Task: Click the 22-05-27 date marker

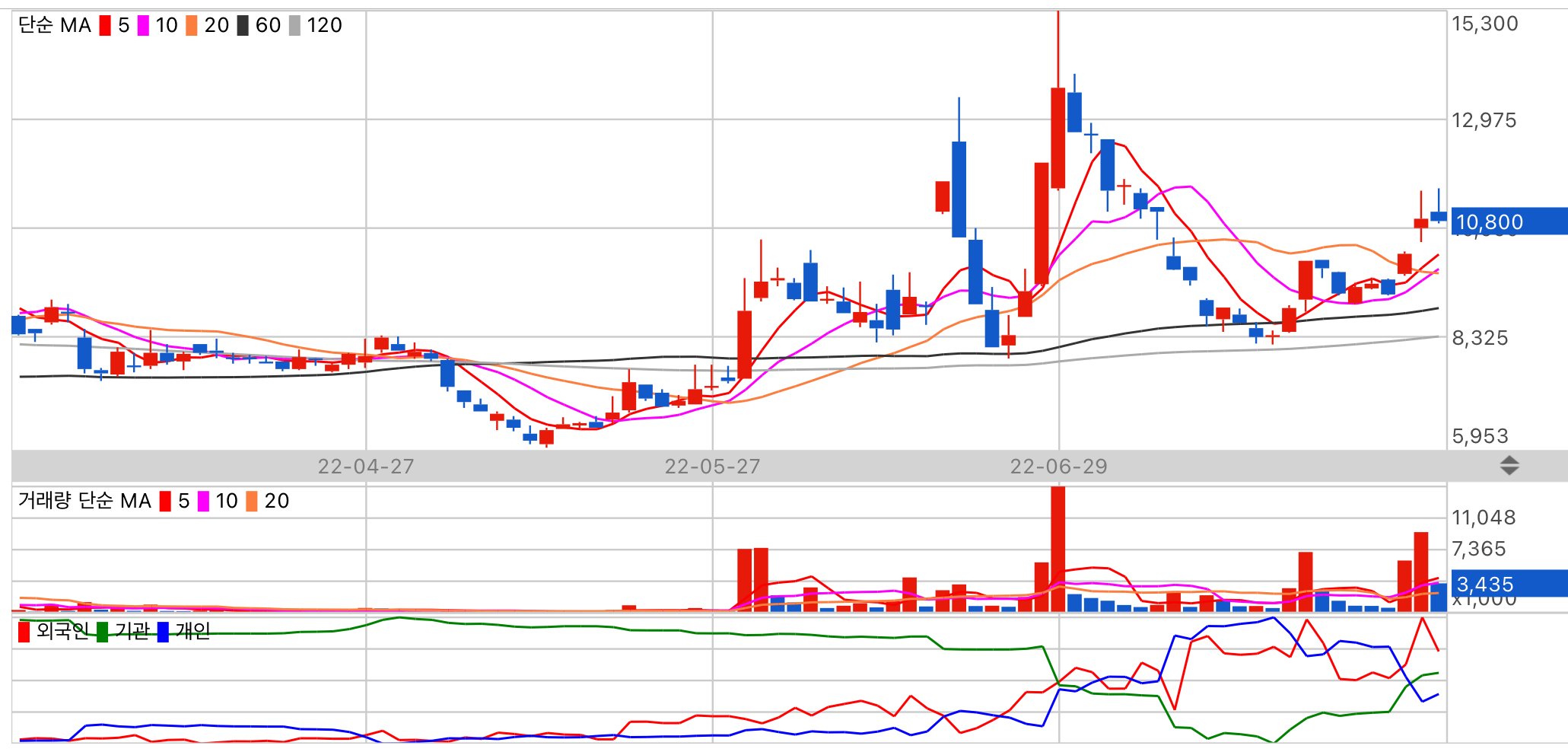Action: coord(713,467)
